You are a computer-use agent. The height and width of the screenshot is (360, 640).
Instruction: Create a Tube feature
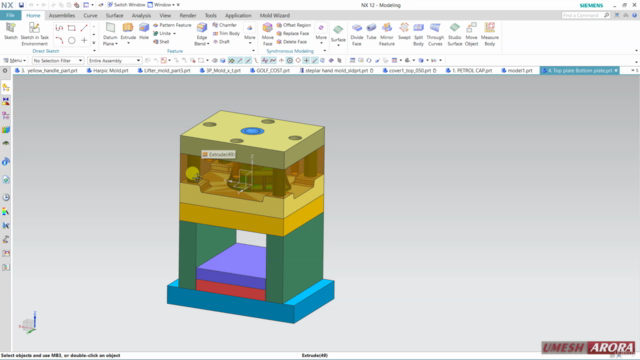(x=371, y=31)
